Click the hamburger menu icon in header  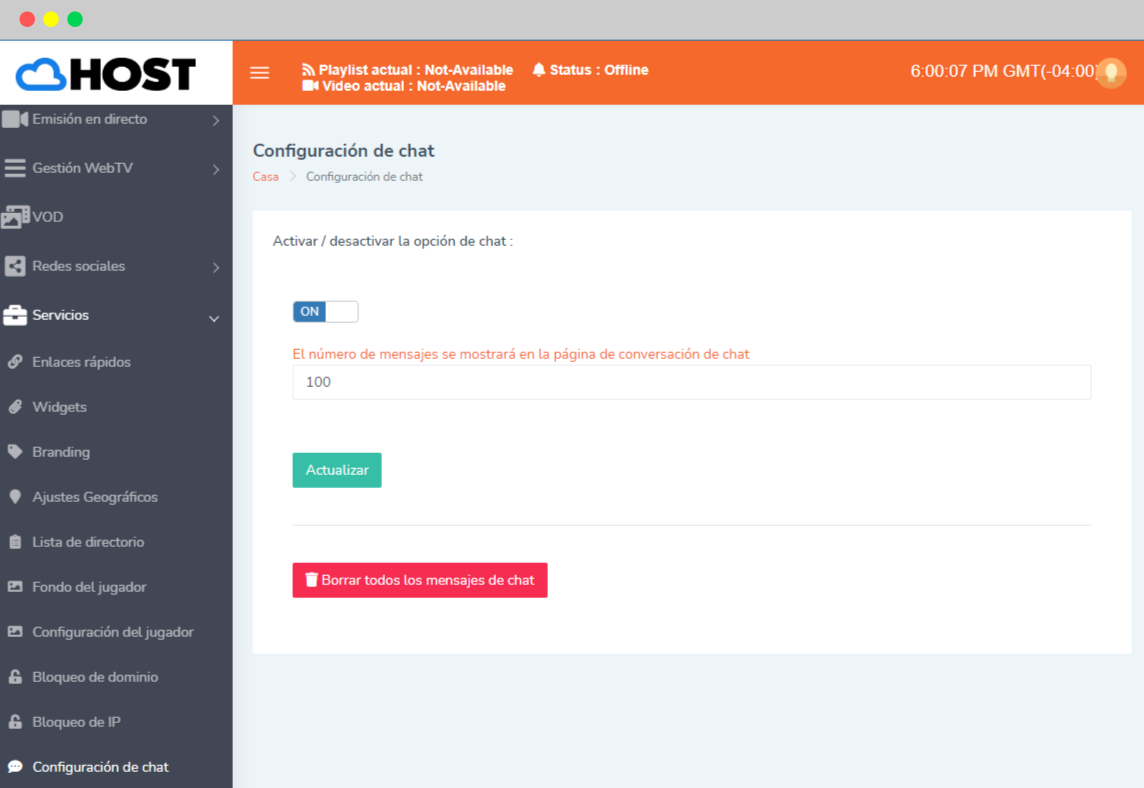click(x=260, y=72)
